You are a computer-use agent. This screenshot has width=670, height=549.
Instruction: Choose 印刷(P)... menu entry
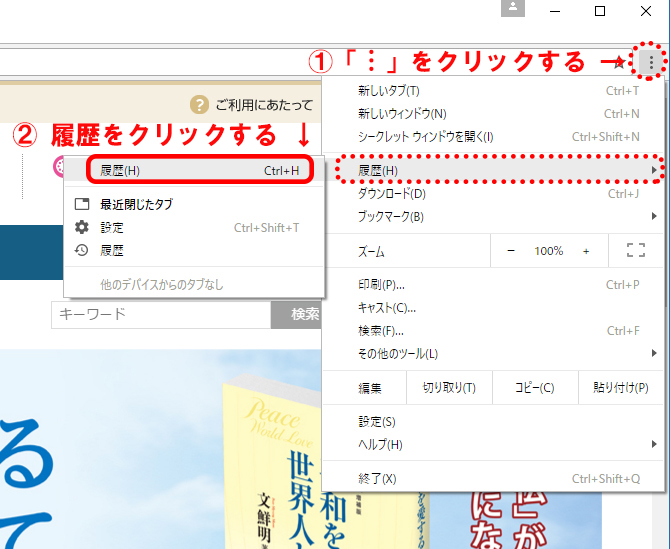[x=493, y=285]
